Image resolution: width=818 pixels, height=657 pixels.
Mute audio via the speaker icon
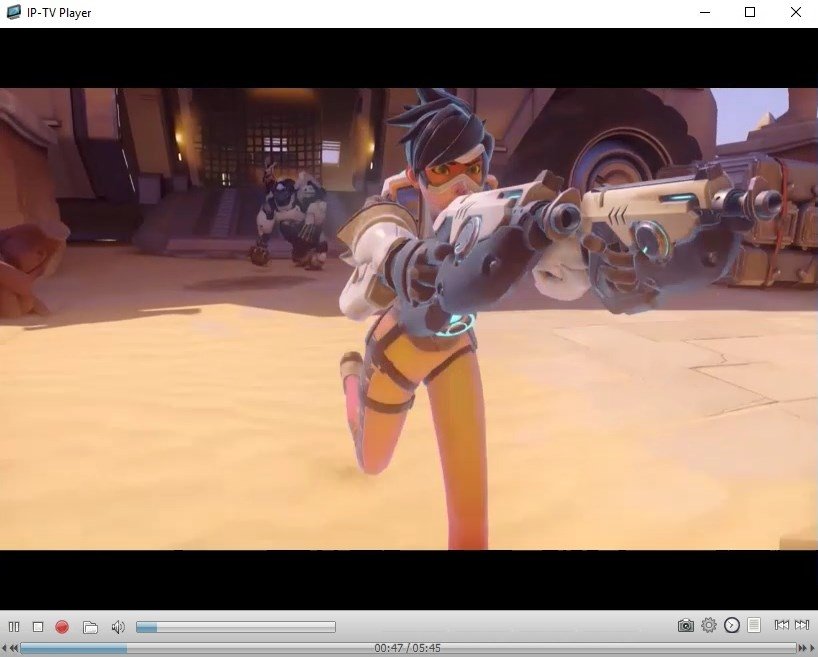click(x=118, y=627)
